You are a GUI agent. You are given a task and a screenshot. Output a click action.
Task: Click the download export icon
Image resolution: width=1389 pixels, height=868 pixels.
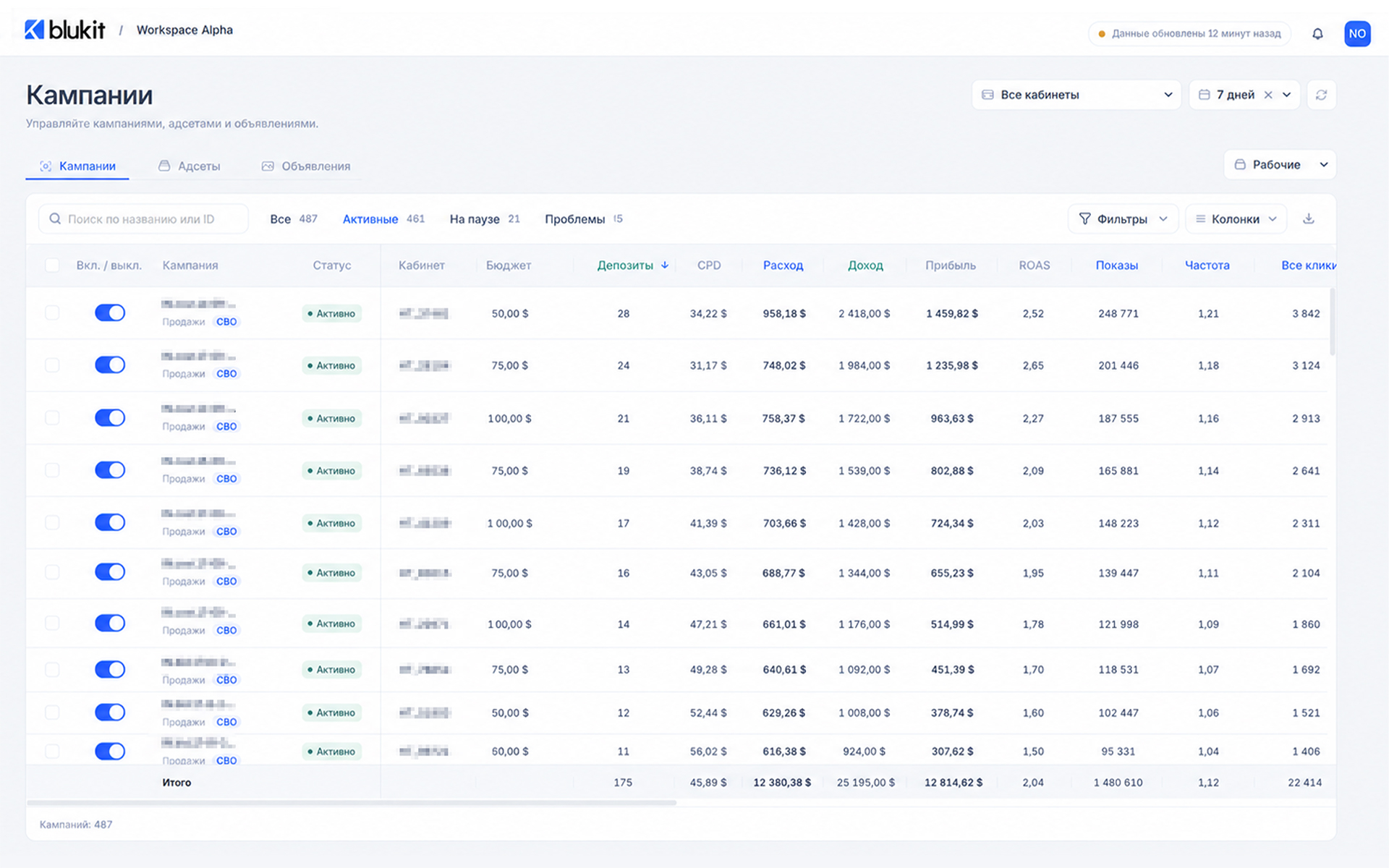(1309, 218)
